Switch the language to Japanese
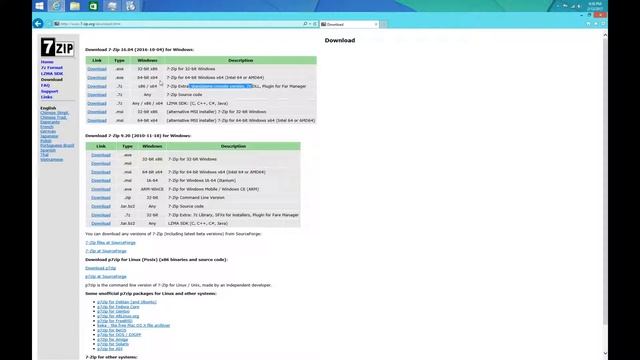This screenshot has width=640, height=360. 49,136
